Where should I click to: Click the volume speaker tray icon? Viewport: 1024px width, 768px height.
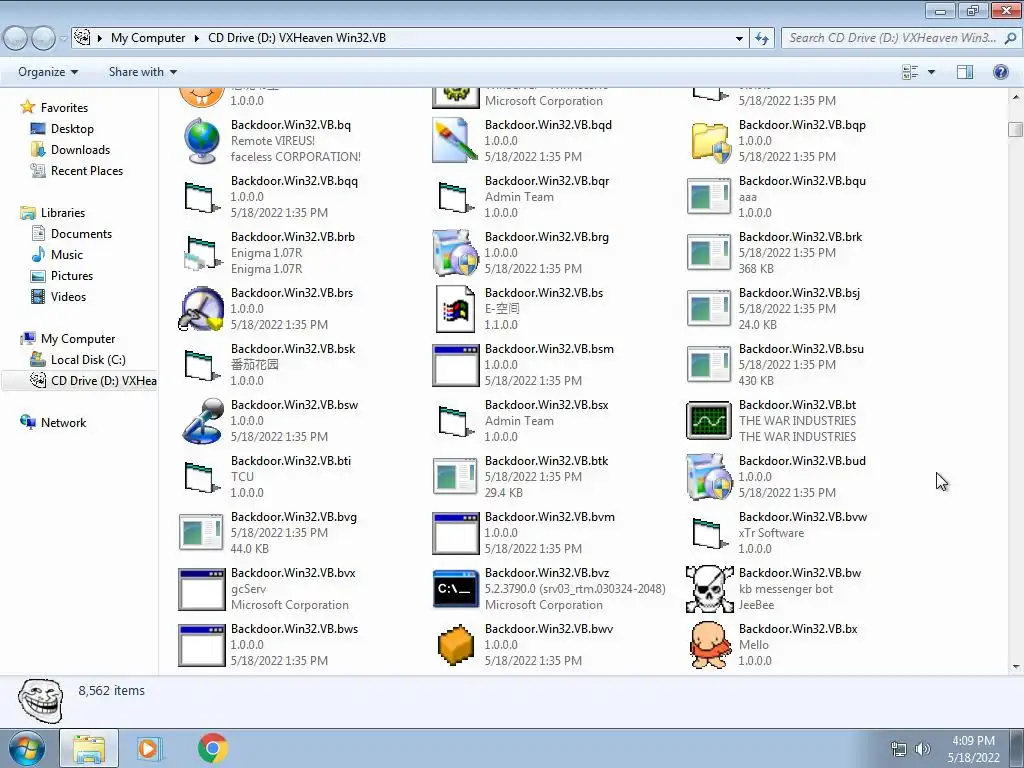click(922, 749)
